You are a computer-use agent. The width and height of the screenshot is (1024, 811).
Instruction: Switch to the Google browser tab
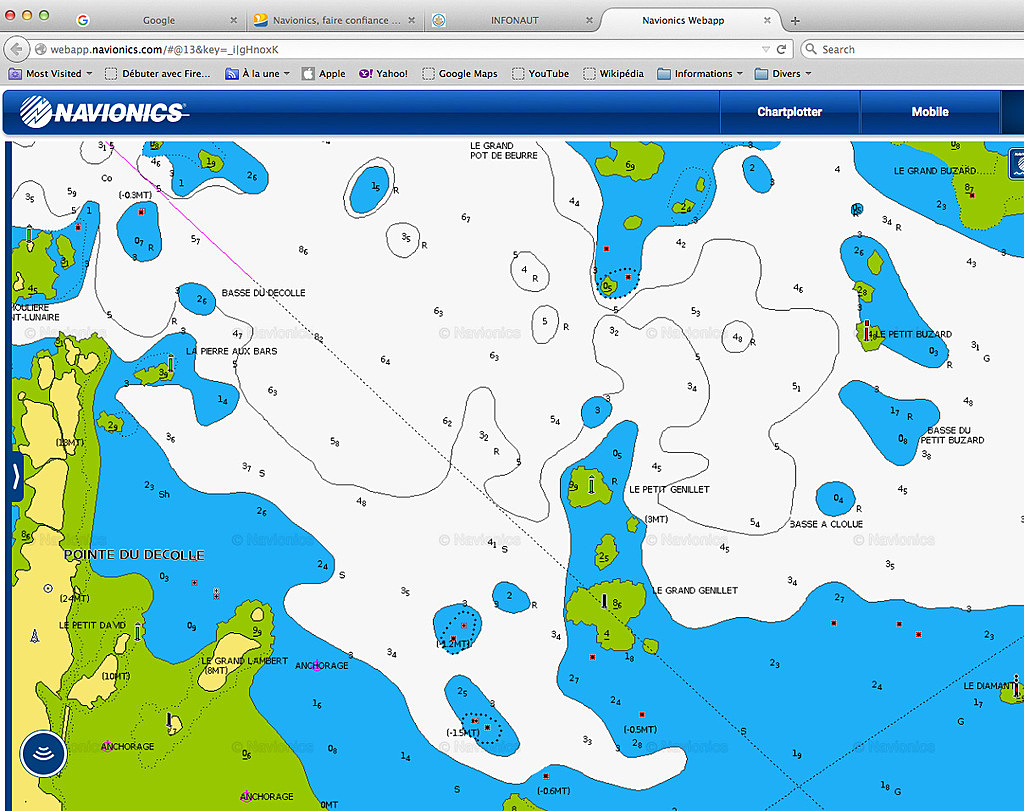(x=159, y=20)
